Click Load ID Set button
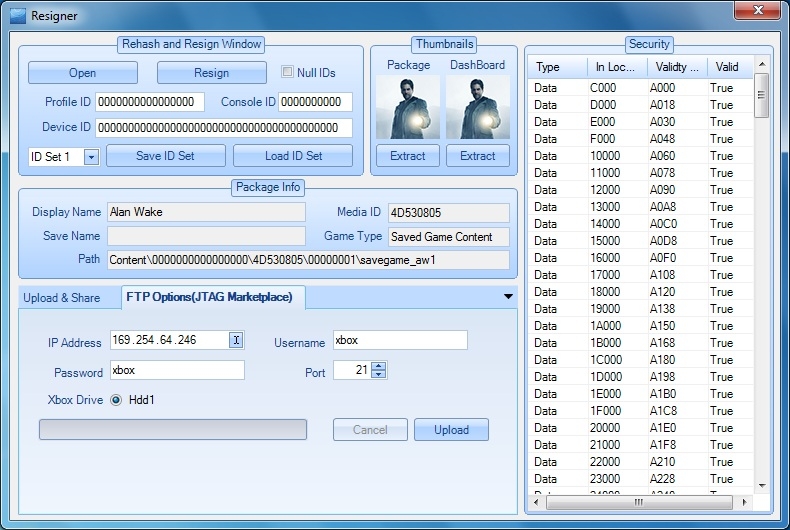 pyautogui.click(x=293, y=156)
